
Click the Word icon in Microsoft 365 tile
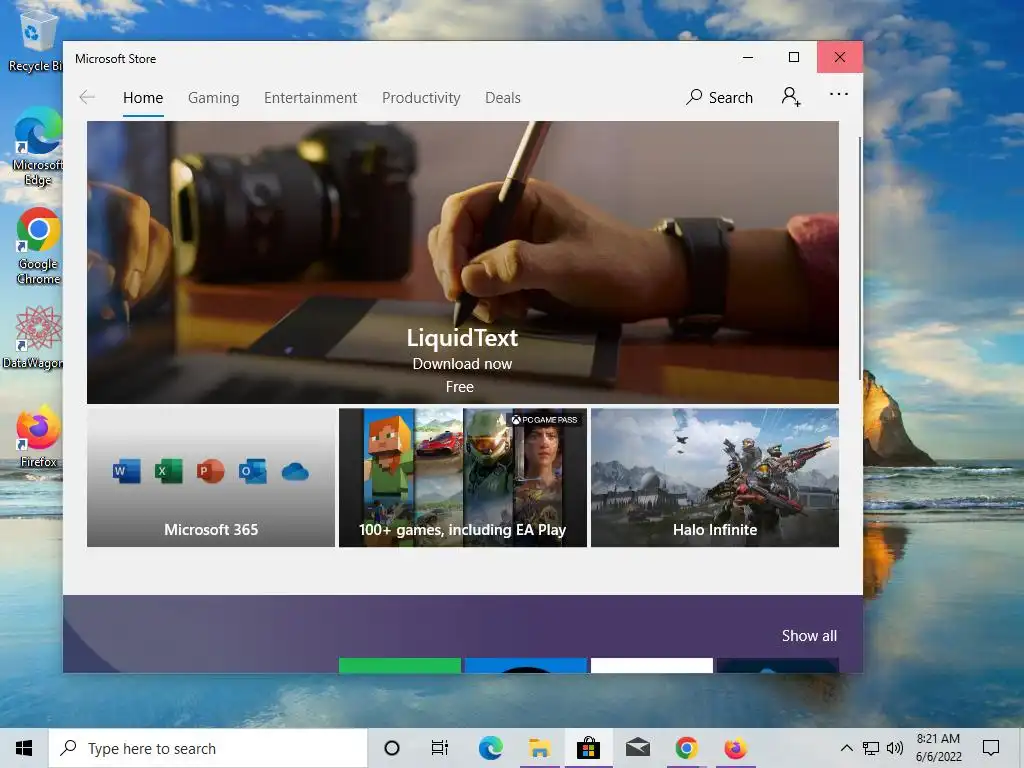coord(127,471)
